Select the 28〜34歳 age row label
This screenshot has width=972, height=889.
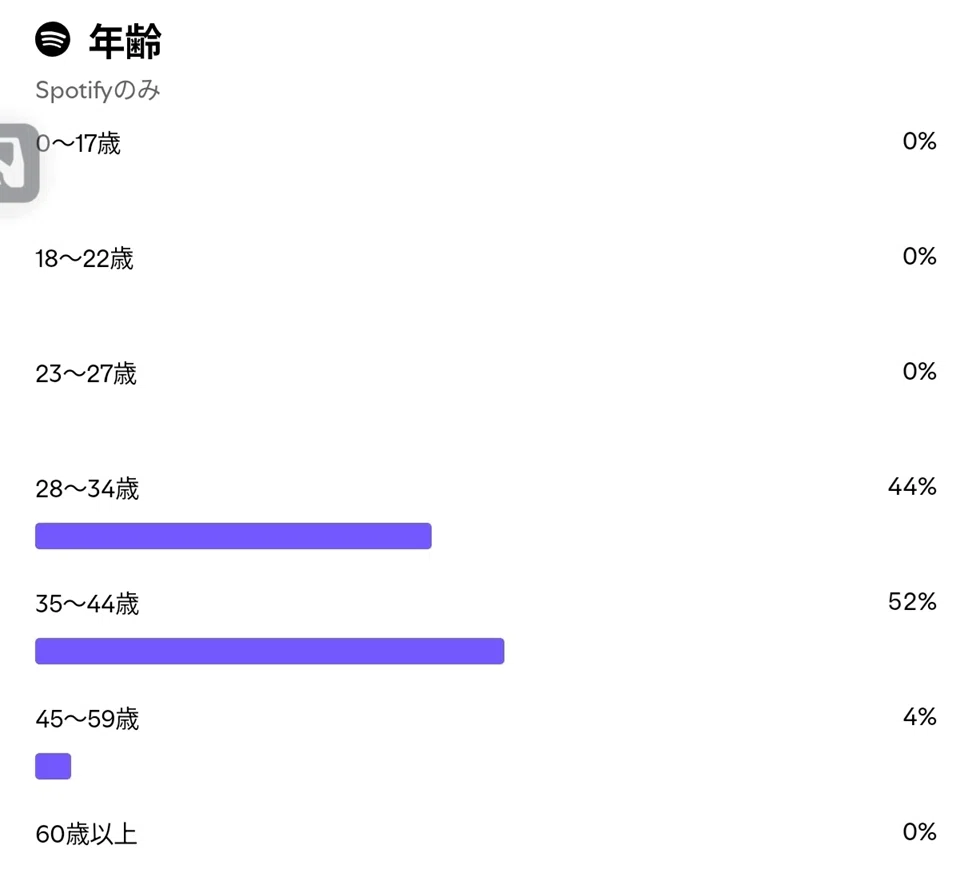click(87, 489)
